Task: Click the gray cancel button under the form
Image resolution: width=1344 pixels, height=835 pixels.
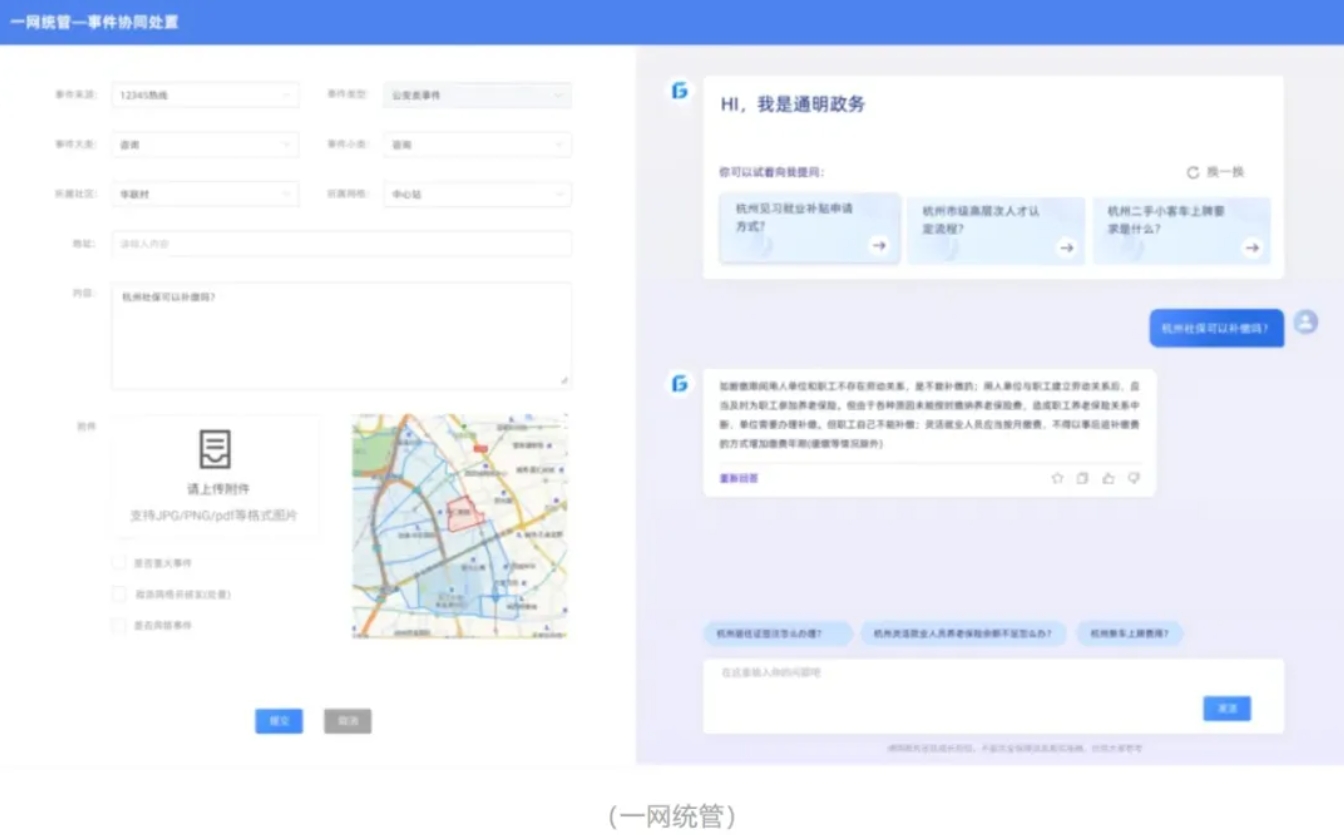Action: click(x=347, y=721)
